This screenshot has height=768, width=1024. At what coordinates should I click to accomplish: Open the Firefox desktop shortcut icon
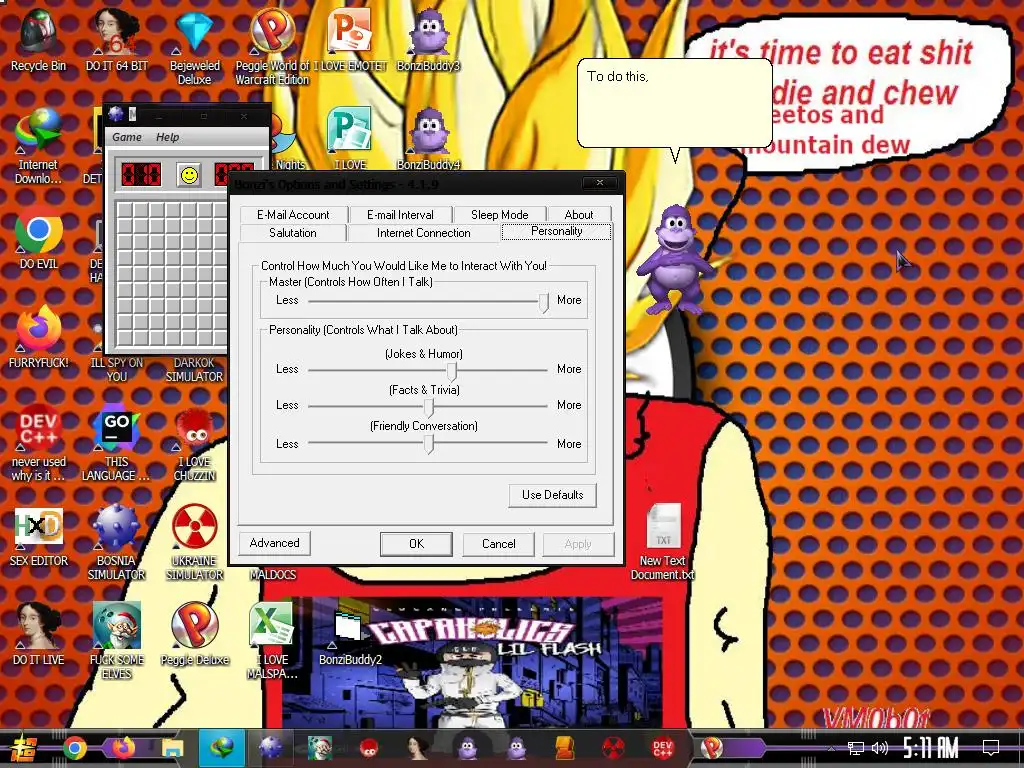tap(39, 337)
